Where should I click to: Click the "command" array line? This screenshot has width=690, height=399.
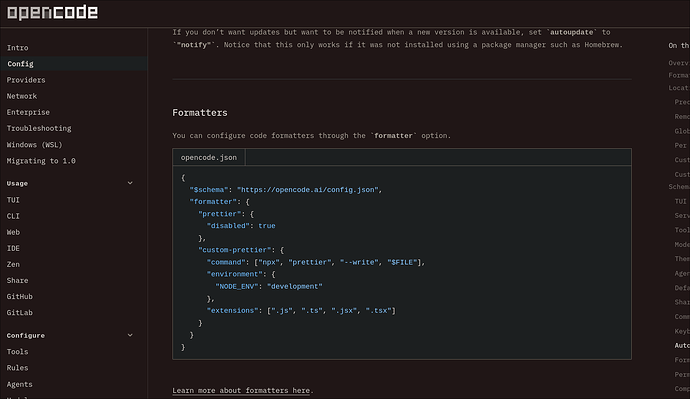tap(316, 262)
